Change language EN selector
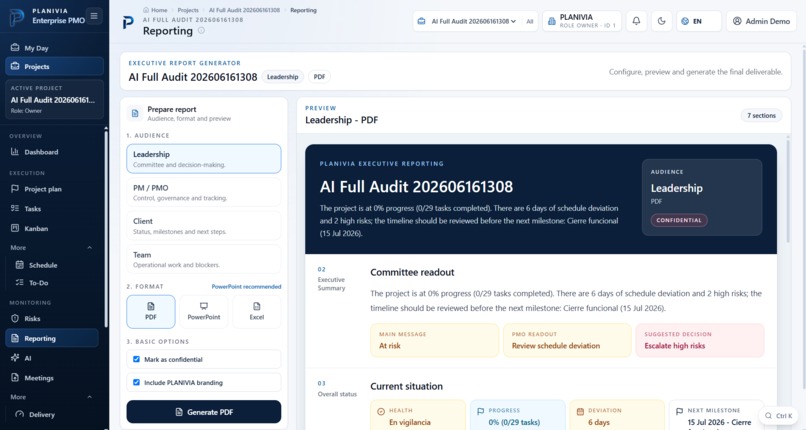Screen dimensions: 806x430 click(x=699, y=21)
